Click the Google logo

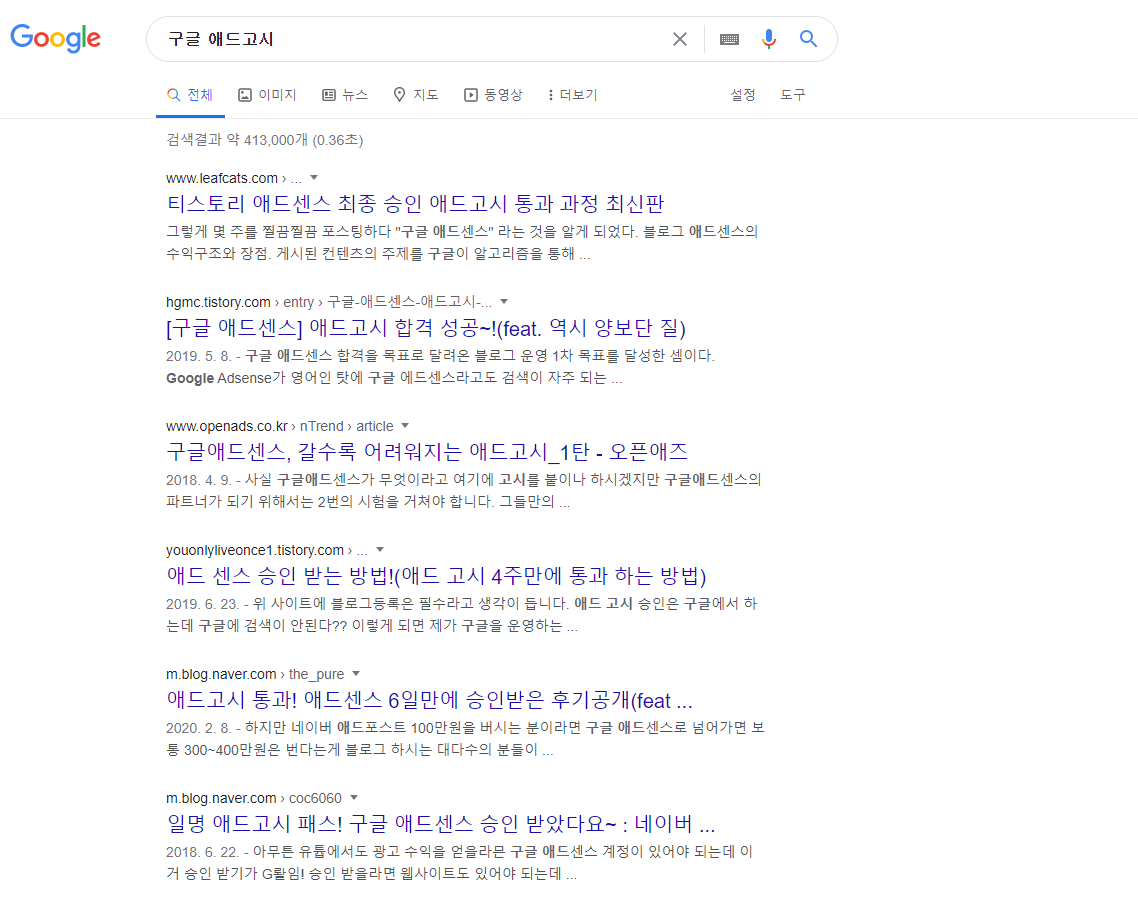pyautogui.click(x=56, y=38)
